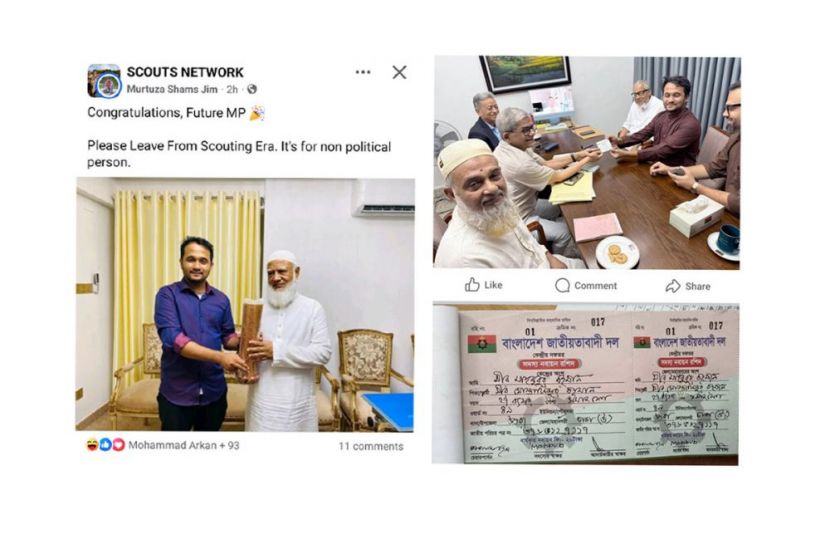This screenshot has width=830, height=544.
Task: Click the party popper emoji in post
Action: click(x=257, y=113)
